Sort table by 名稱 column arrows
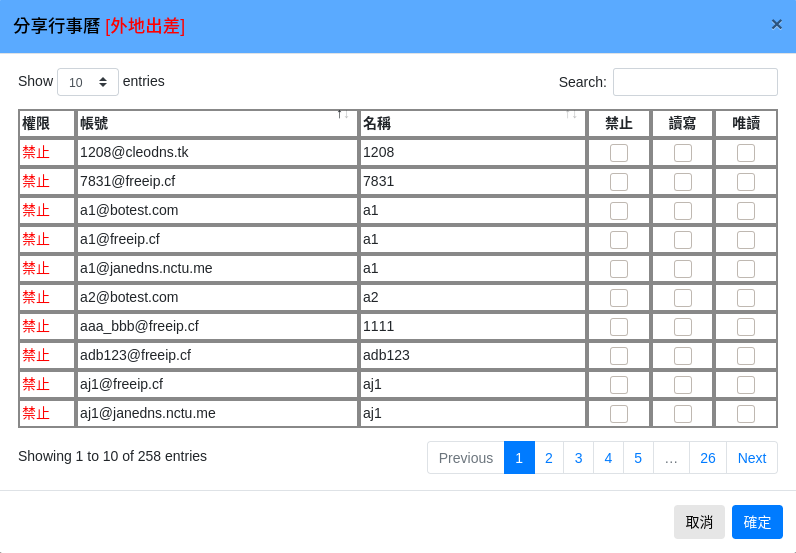This screenshot has height=553, width=796. tap(570, 114)
